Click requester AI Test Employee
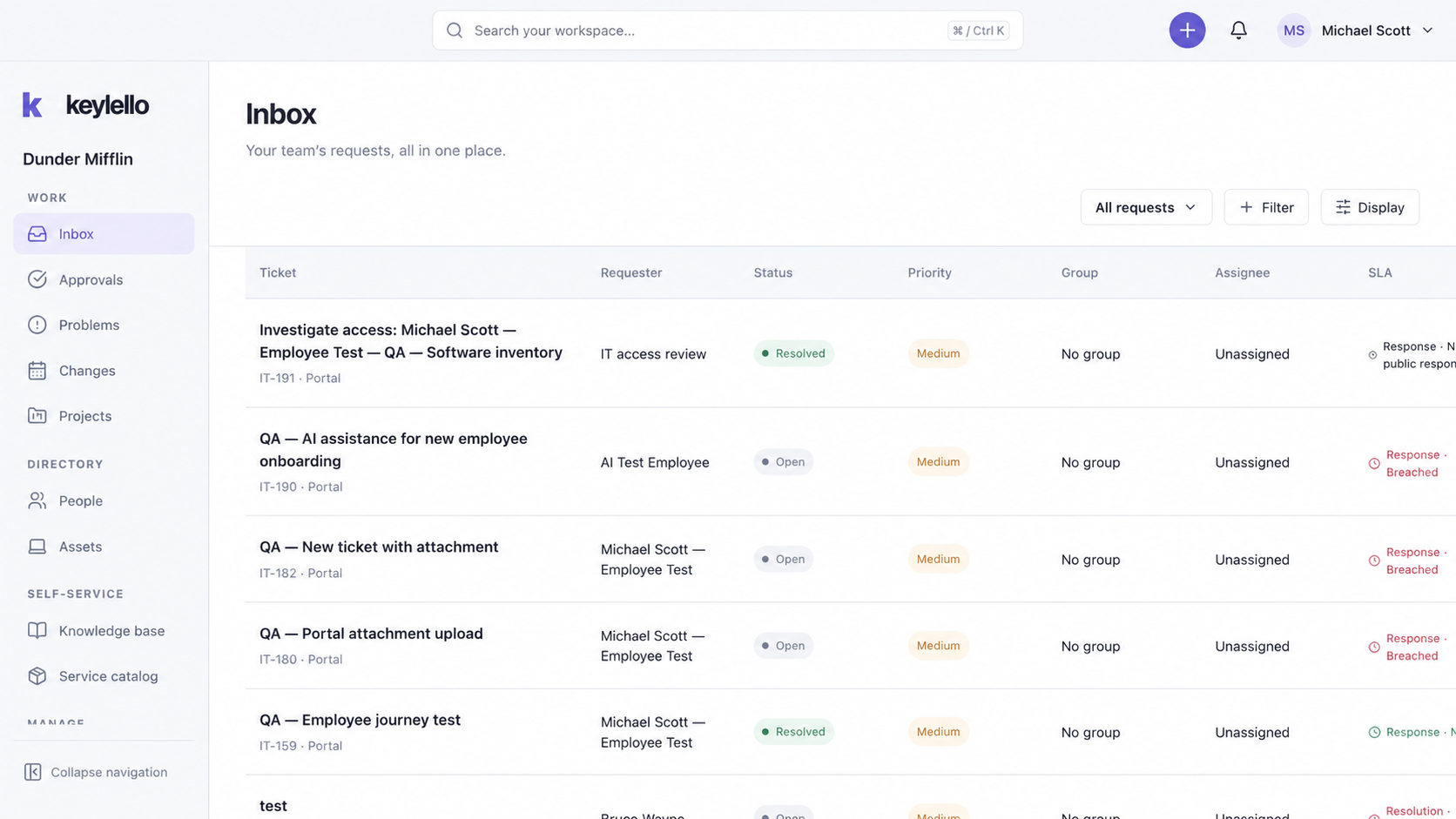1456x819 pixels. point(655,462)
